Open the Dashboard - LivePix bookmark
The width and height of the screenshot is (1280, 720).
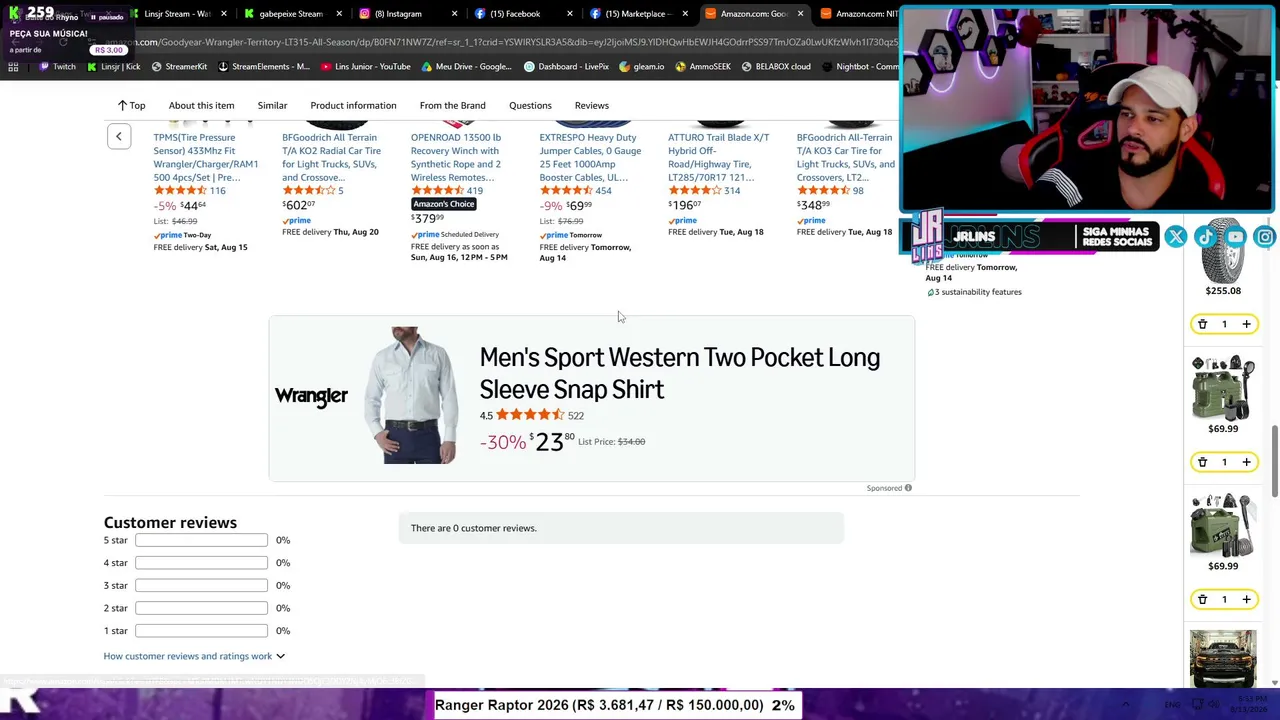(566, 67)
